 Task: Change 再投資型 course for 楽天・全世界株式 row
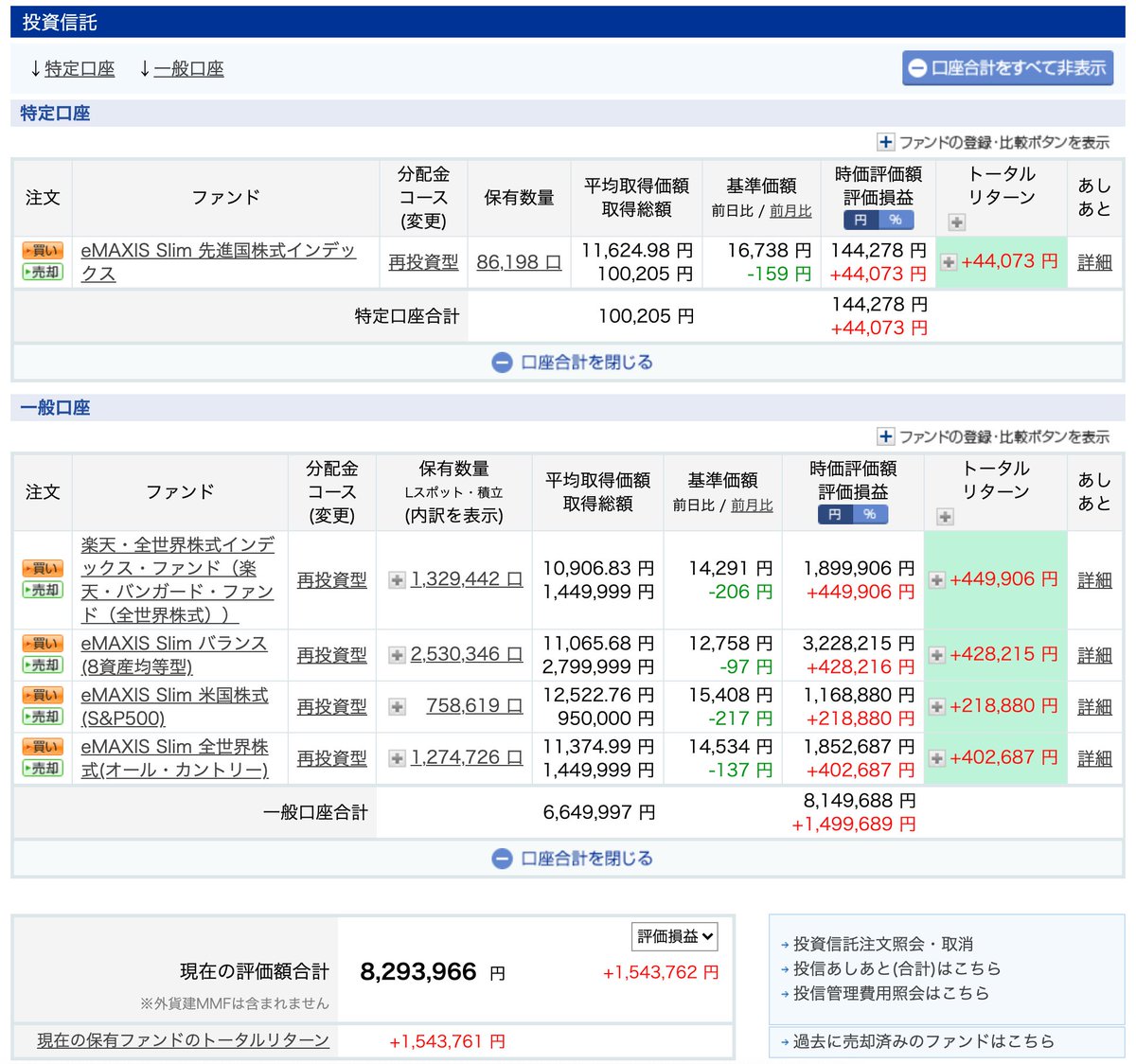(331, 580)
